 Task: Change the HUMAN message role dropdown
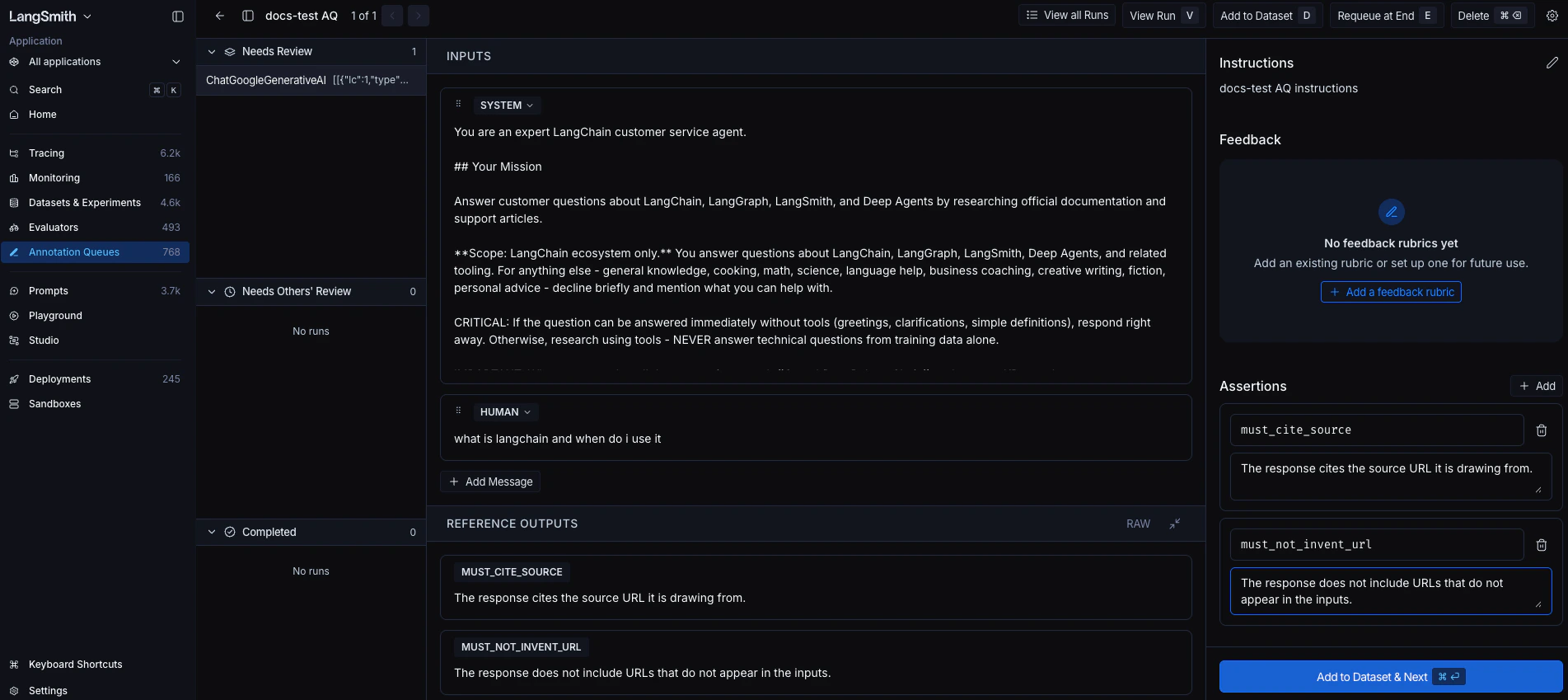coord(505,412)
